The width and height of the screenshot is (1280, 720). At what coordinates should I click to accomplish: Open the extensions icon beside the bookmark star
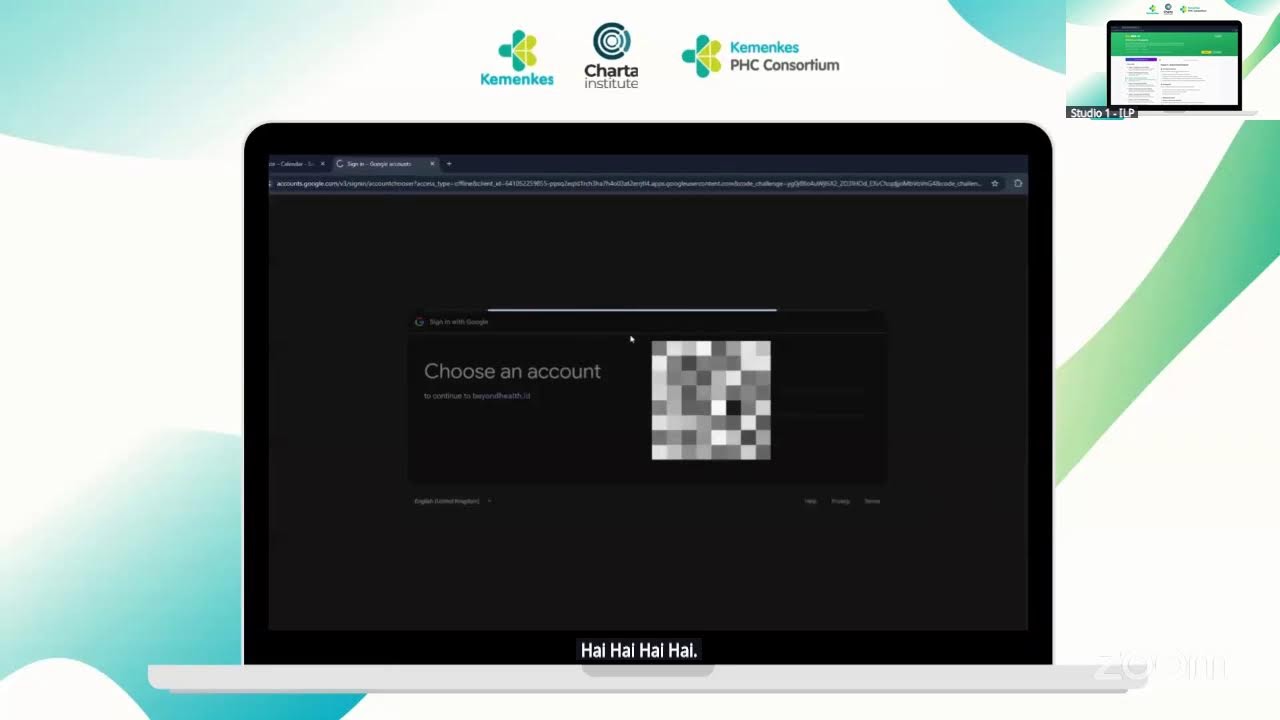[x=1018, y=184]
